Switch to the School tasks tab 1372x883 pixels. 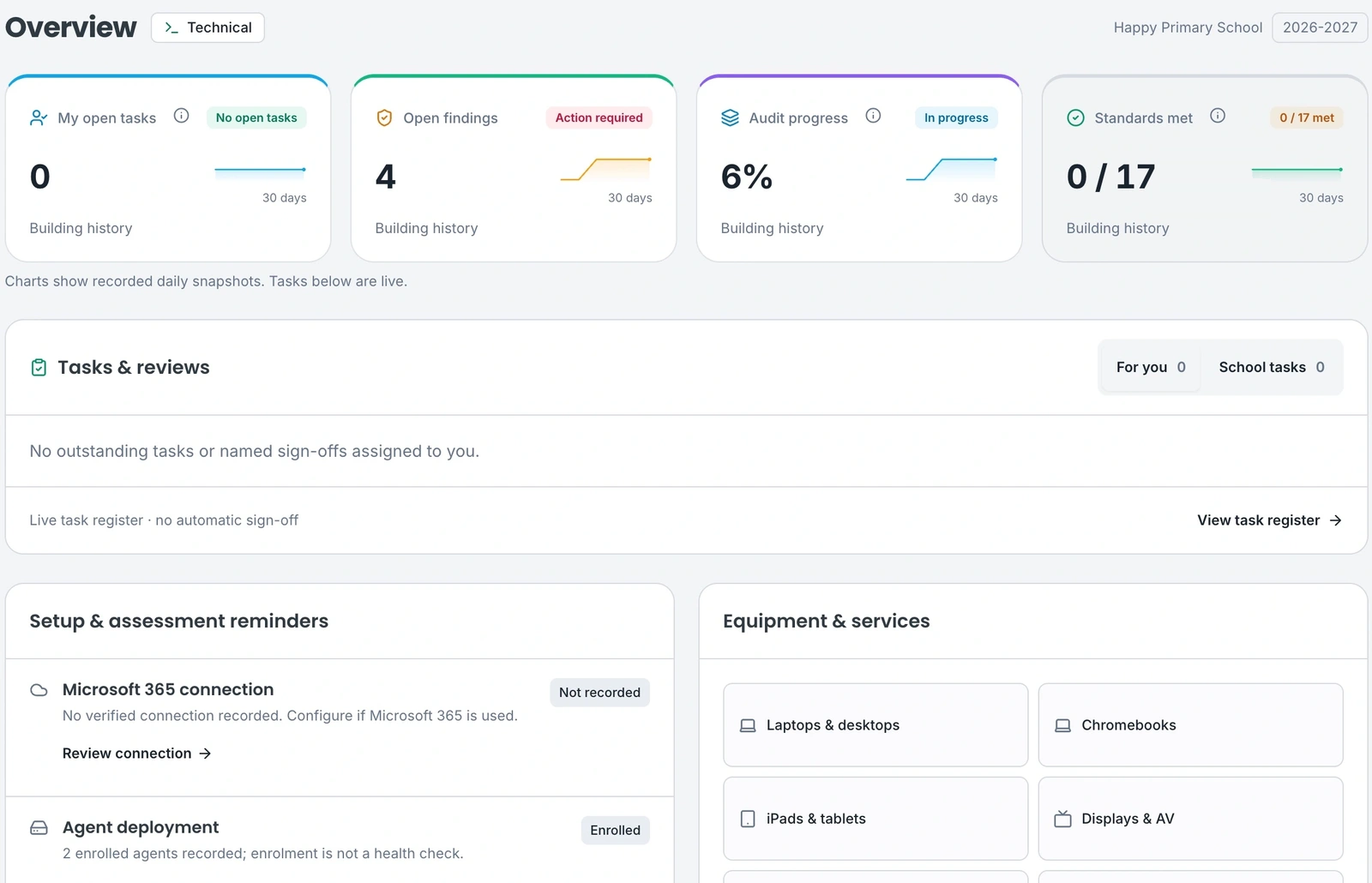pyautogui.click(x=1272, y=367)
